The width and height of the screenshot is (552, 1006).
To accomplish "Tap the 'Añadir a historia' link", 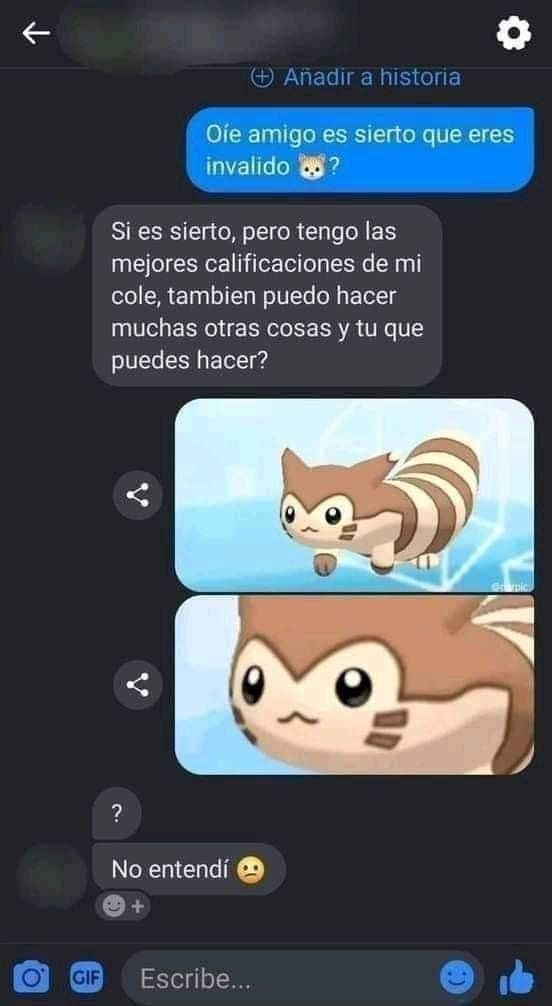I will click(356, 78).
